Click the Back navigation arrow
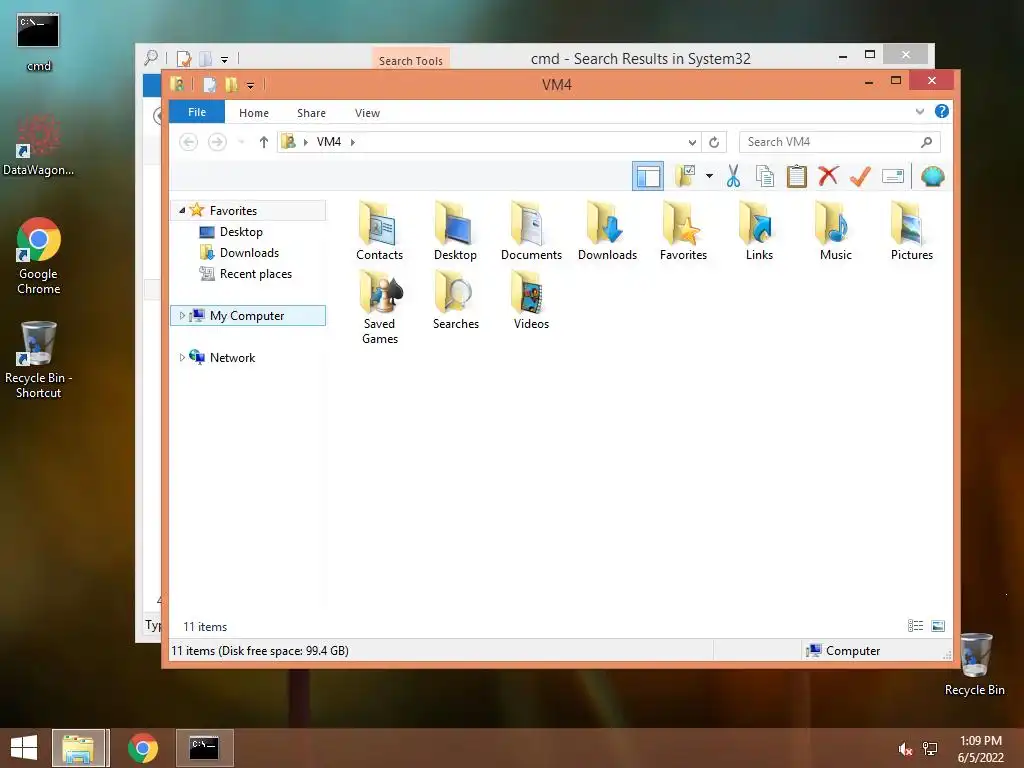This screenshot has width=1024, height=768. [x=189, y=142]
